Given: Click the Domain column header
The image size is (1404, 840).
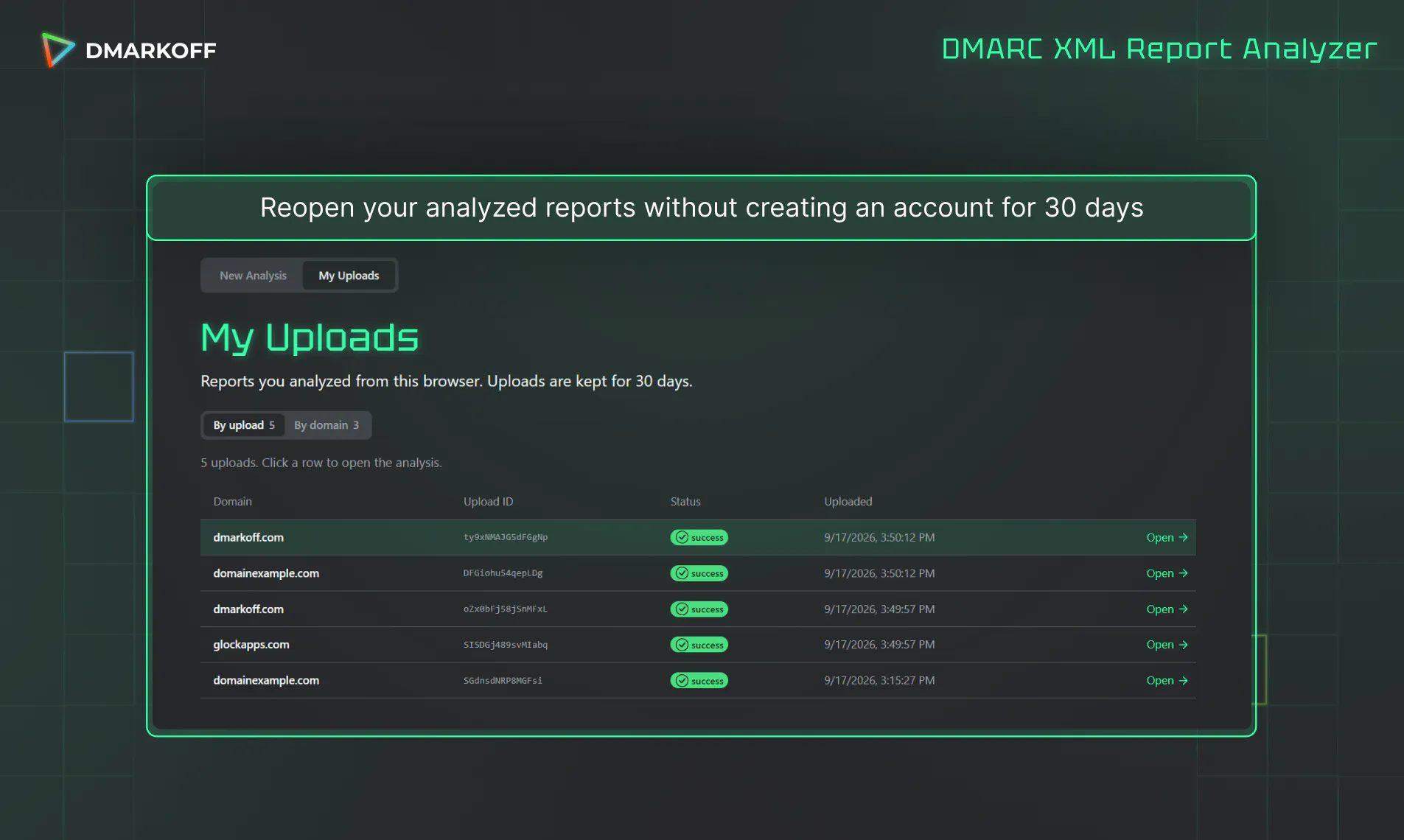Looking at the screenshot, I should [x=232, y=502].
